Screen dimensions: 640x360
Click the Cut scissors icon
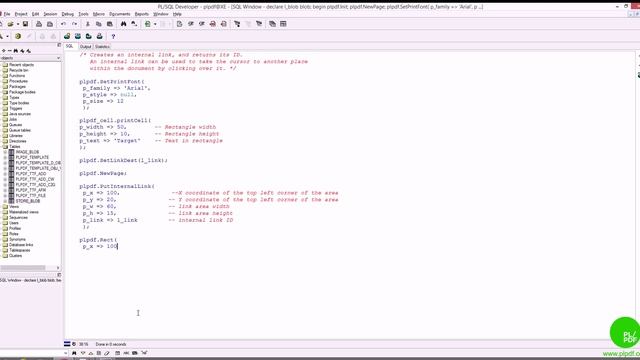point(87,24)
